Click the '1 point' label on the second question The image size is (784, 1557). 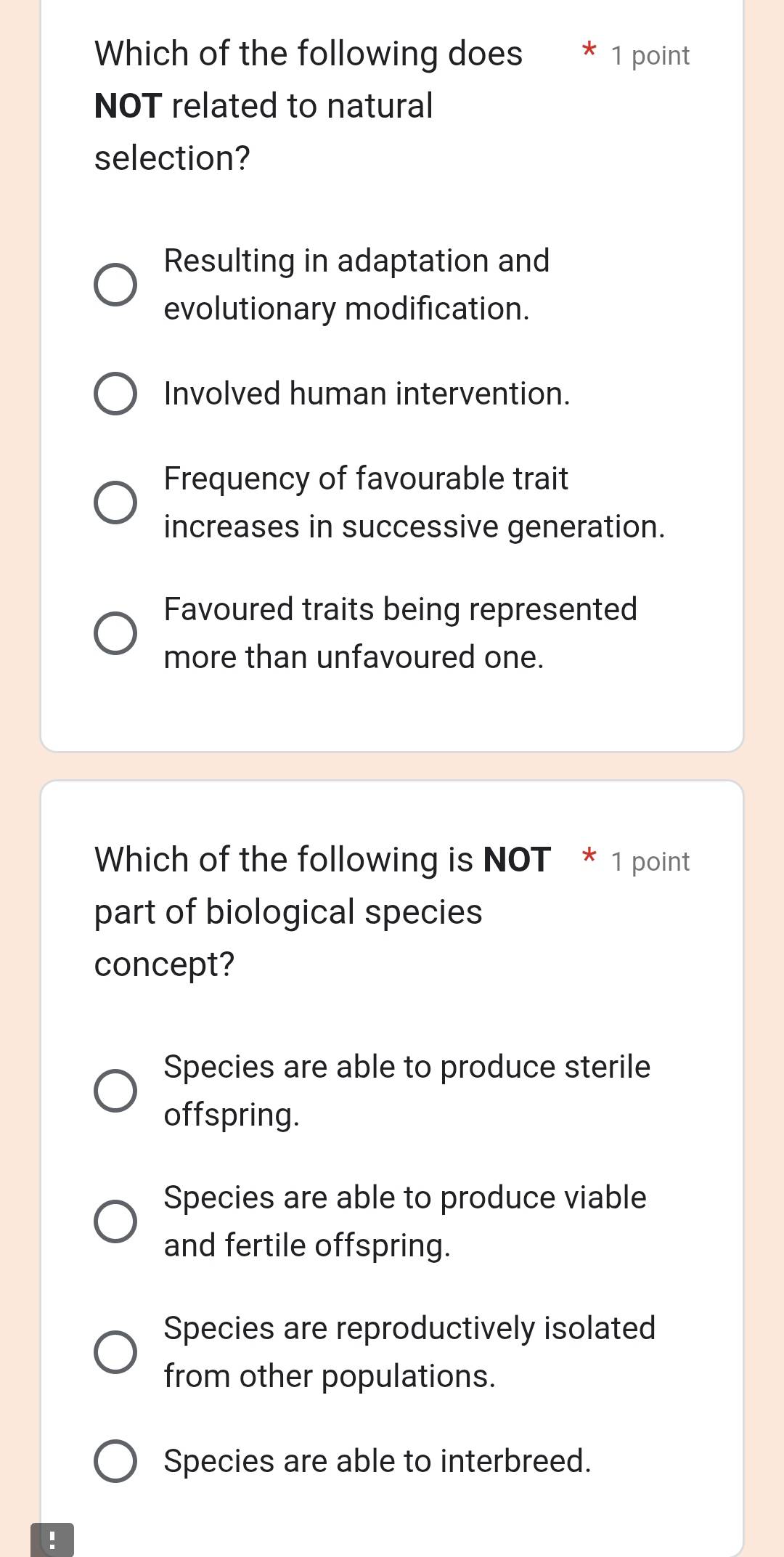650,861
